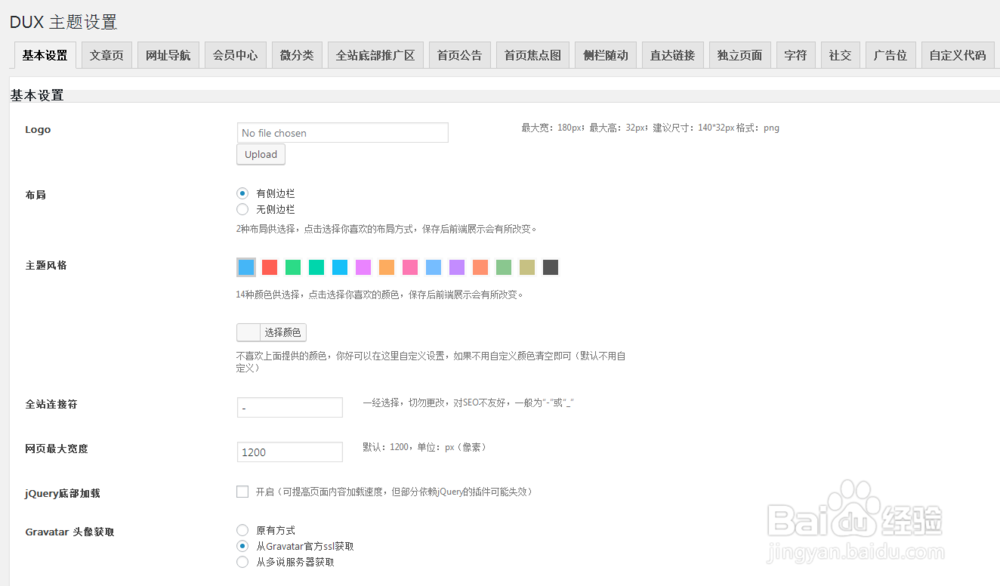
Task: Open the 自定义代码 tab
Action: tap(956, 55)
